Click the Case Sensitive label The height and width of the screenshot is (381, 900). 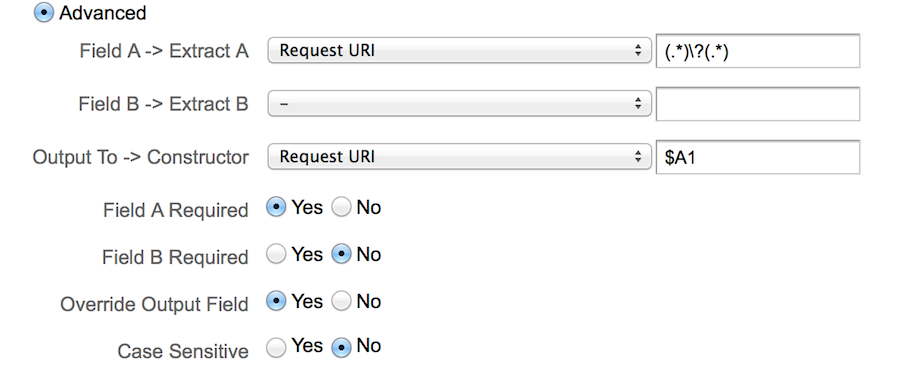[x=183, y=351]
